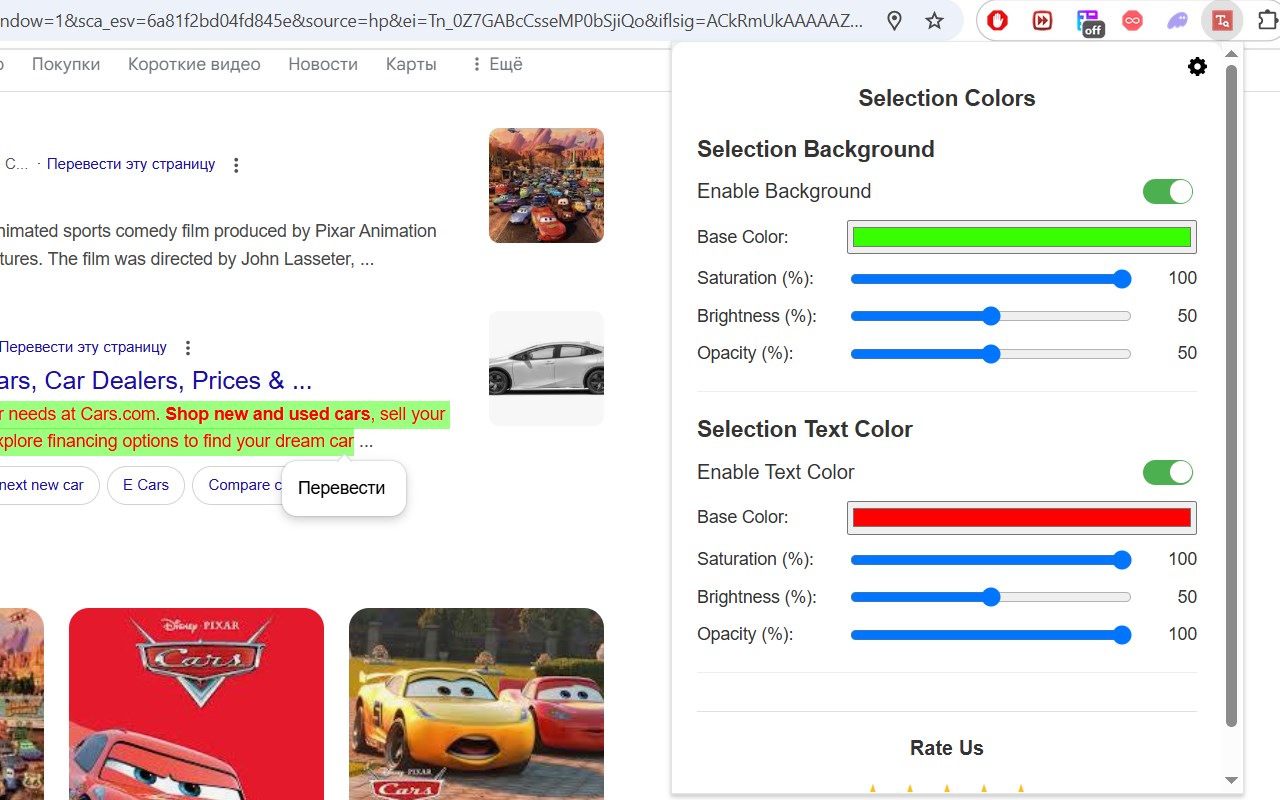Click the 'Selection Text Color' section heading

click(x=805, y=429)
